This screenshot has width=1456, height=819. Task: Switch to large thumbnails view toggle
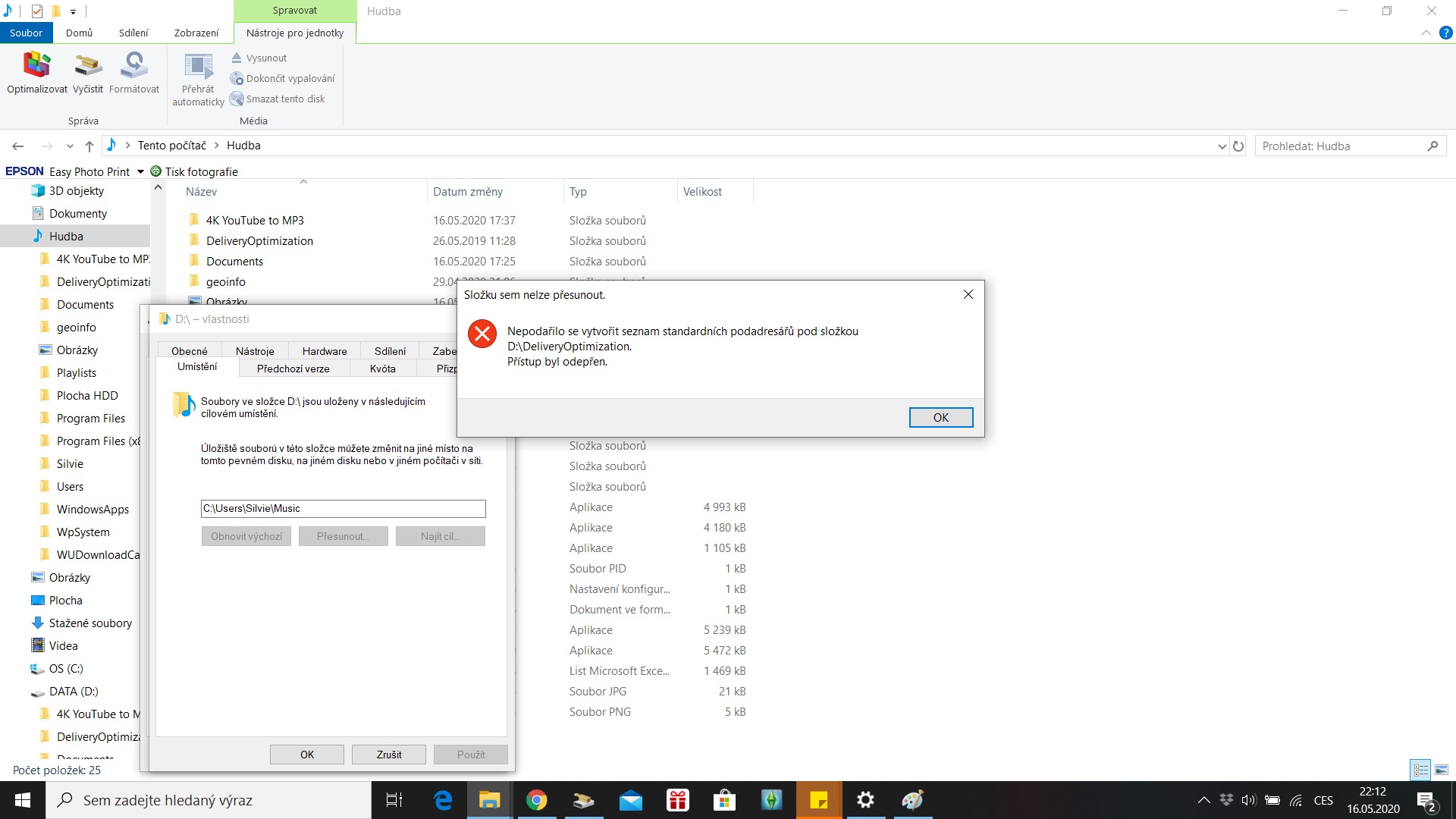click(1442, 770)
